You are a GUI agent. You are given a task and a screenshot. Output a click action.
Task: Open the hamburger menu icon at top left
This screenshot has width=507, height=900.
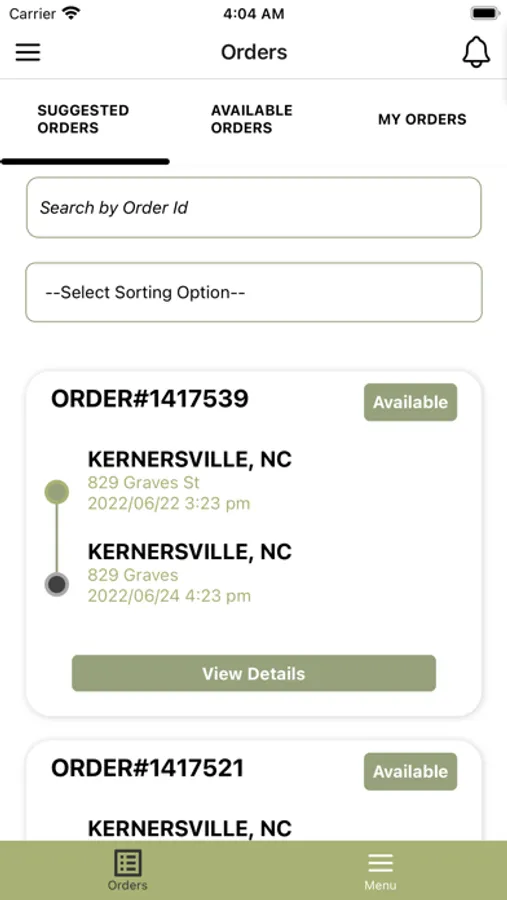pyautogui.click(x=28, y=52)
